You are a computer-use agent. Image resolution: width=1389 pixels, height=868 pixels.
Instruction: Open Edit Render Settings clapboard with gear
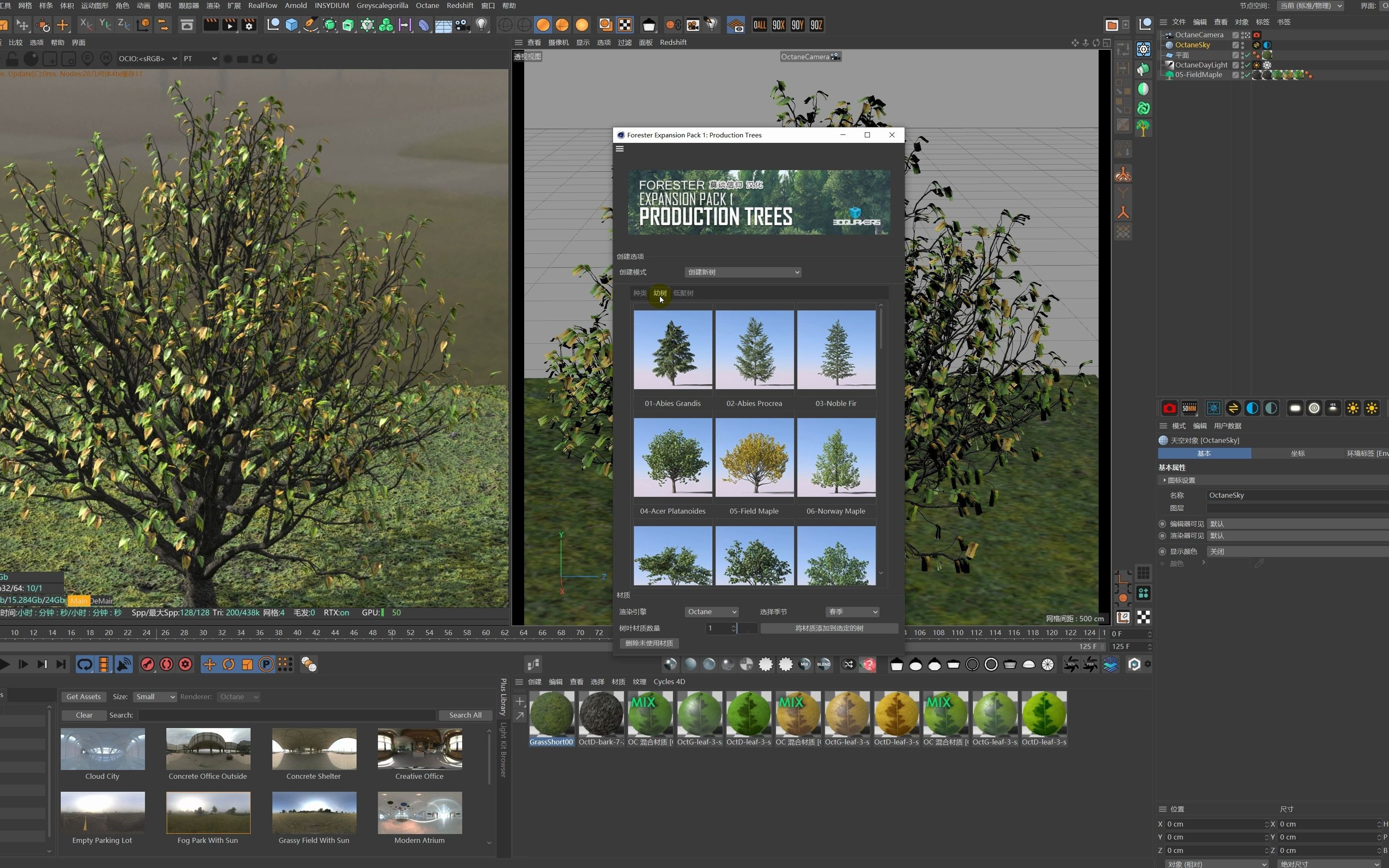click(x=249, y=25)
